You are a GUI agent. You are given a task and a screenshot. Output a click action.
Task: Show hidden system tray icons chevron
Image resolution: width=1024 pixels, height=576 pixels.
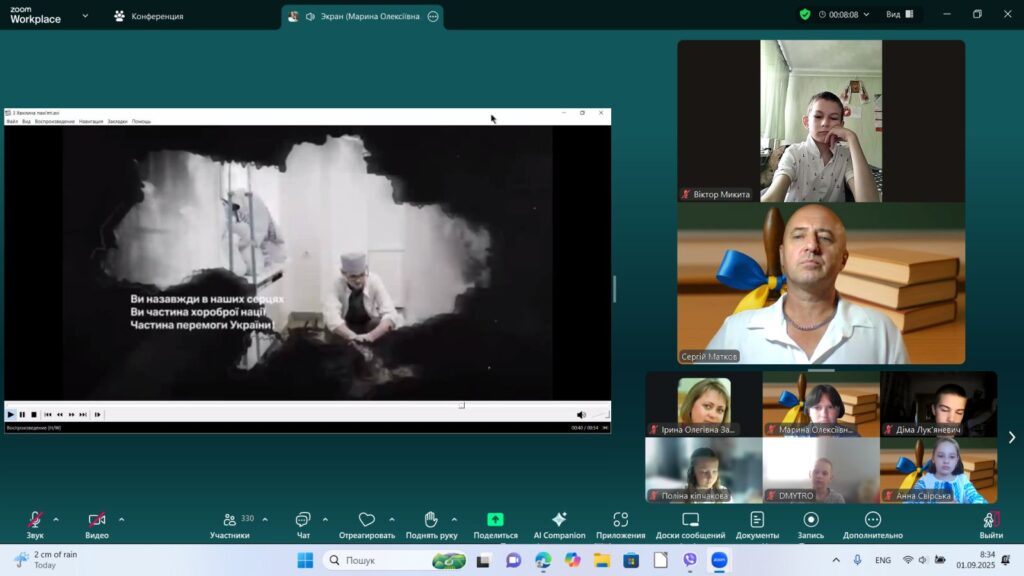(836, 560)
